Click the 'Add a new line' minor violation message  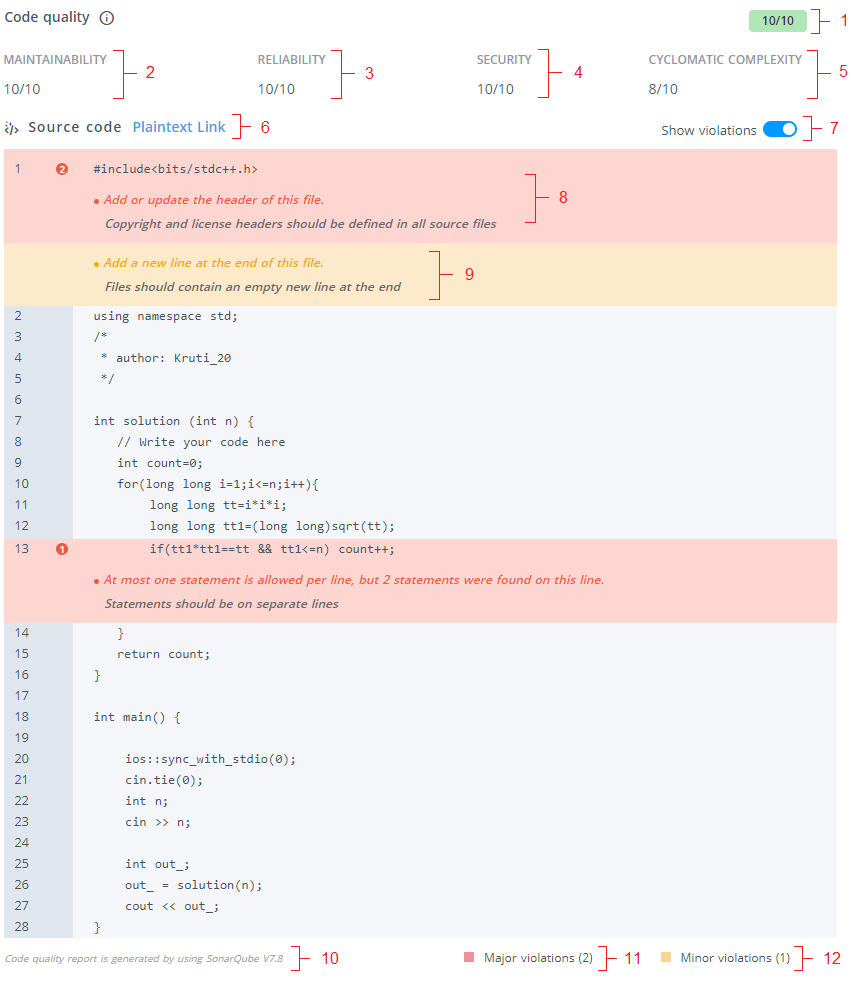[214, 263]
